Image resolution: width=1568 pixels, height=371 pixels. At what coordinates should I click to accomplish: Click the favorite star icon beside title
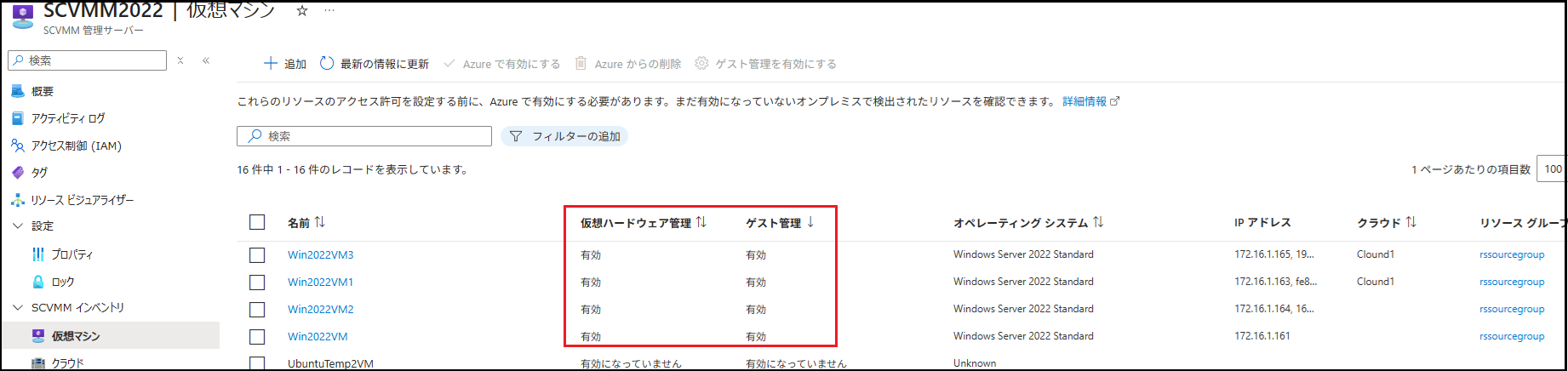click(x=301, y=11)
